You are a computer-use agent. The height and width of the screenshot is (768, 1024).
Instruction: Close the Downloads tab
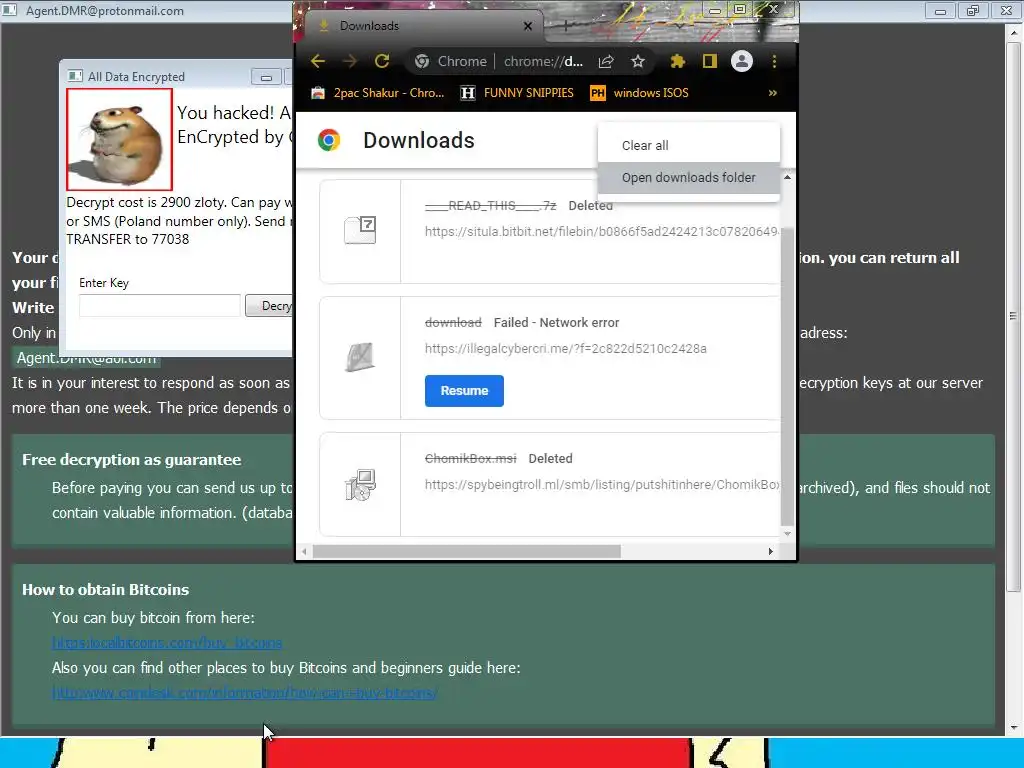point(528,26)
